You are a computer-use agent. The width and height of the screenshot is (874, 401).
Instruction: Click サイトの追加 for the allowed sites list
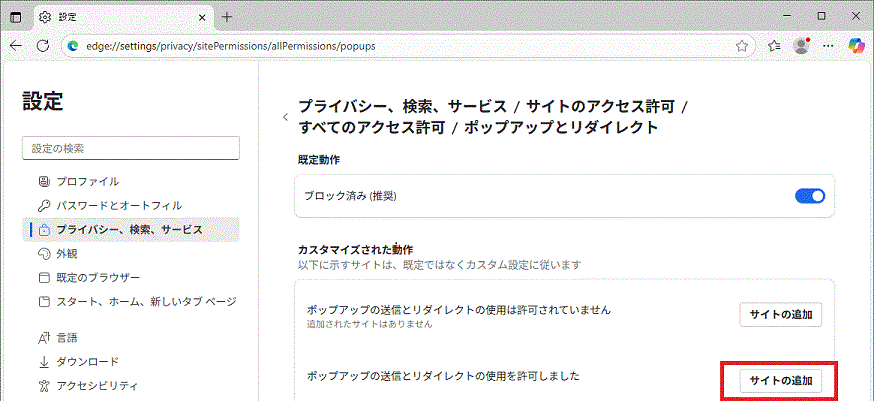pos(781,381)
